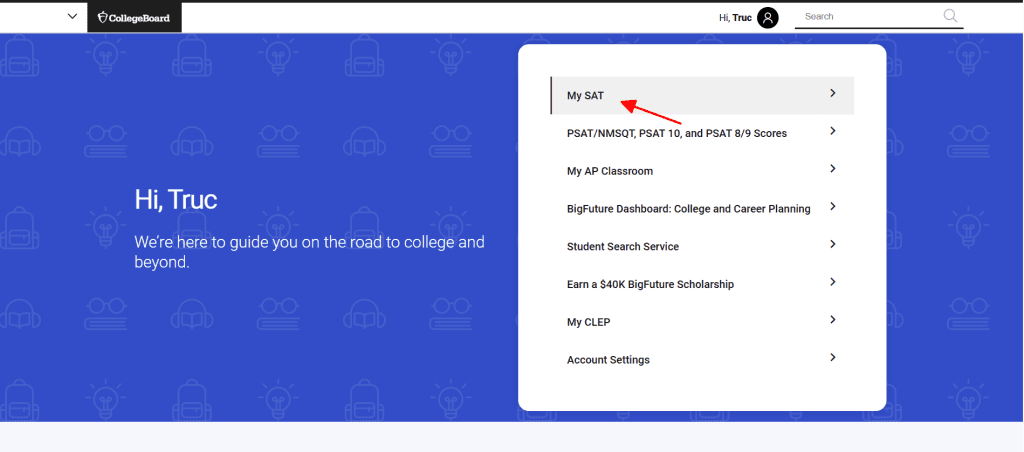Click the 'We're here to guide you' tagline
Viewport: 1024px width, 452px height.
click(310, 252)
